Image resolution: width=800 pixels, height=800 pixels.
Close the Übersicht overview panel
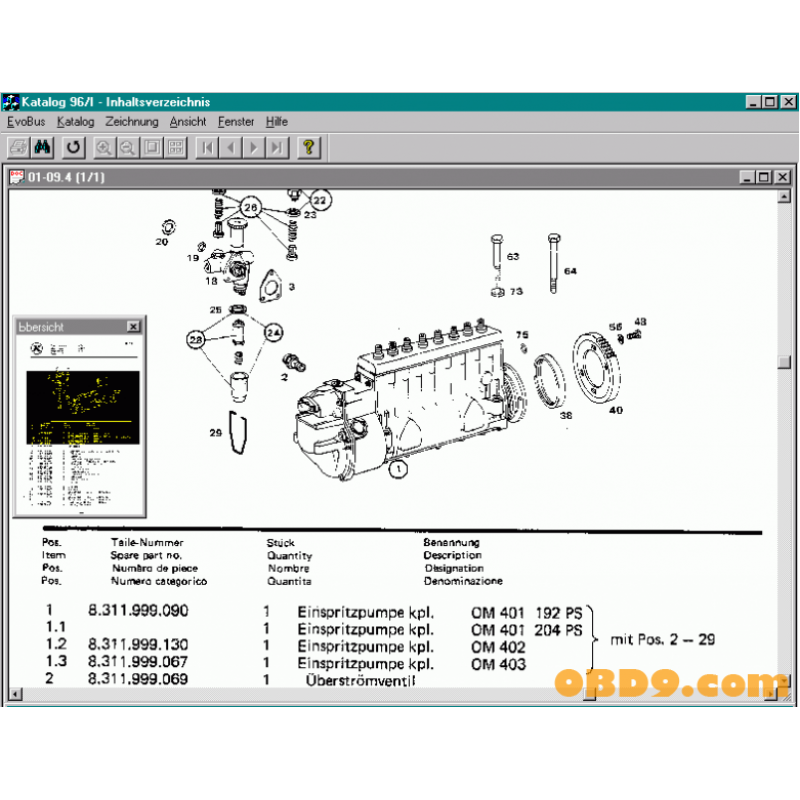(133, 327)
